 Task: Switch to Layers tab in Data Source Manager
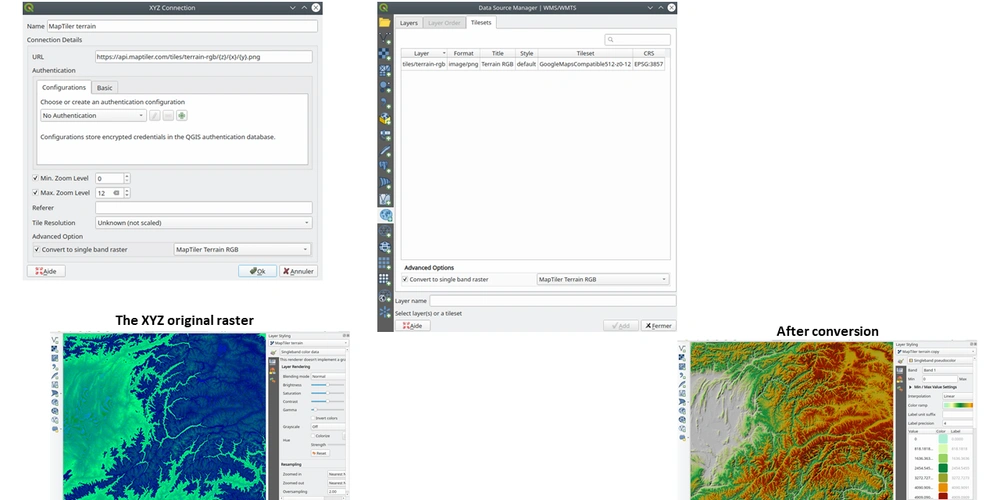pyautogui.click(x=408, y=23)
